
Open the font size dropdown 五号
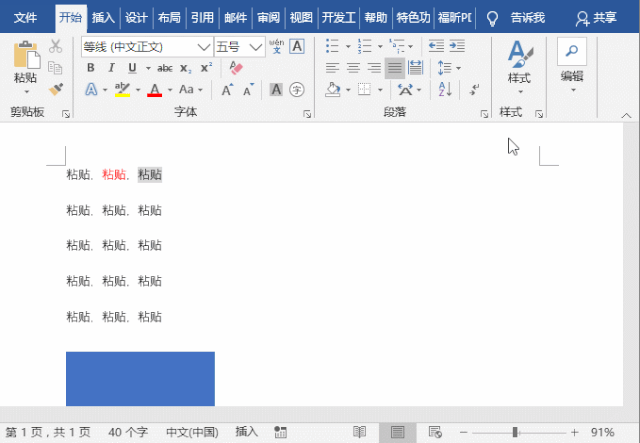tap(257, 47)
